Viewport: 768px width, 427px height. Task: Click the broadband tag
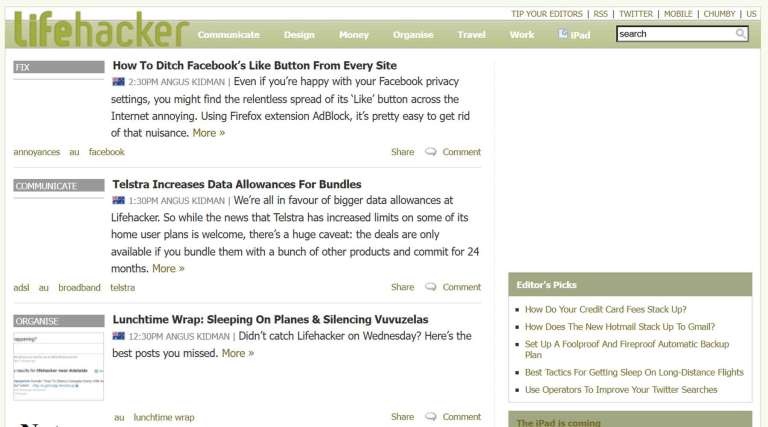pyautogui.click(x=79, y=287)
